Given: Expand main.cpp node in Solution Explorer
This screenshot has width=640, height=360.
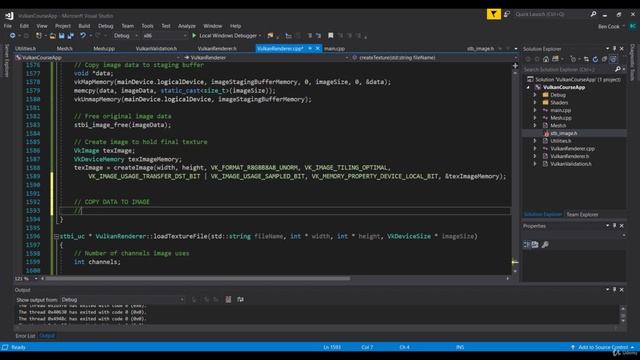Looking at the screenshot, I should pyautogui.click(x=535, y=110).
